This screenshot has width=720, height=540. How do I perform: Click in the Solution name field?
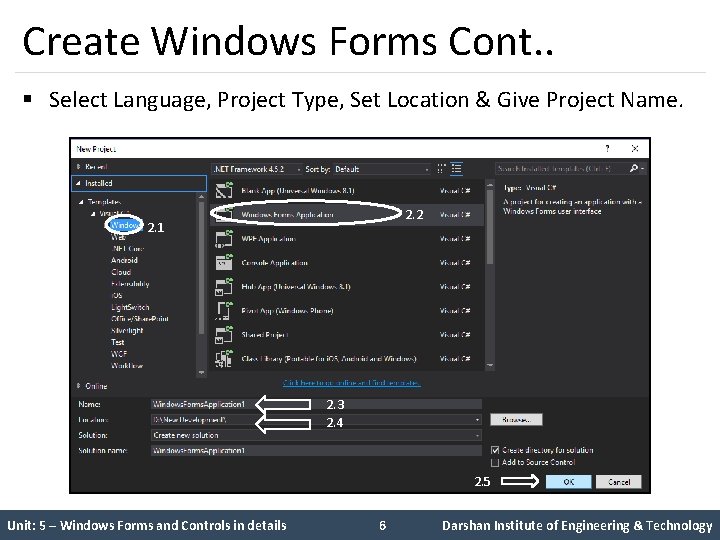click(x=316, y=450)
